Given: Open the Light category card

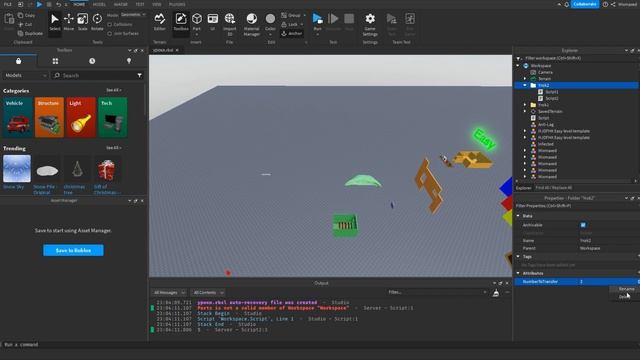Looking at the screenshot, I should [x=81, y=117].
